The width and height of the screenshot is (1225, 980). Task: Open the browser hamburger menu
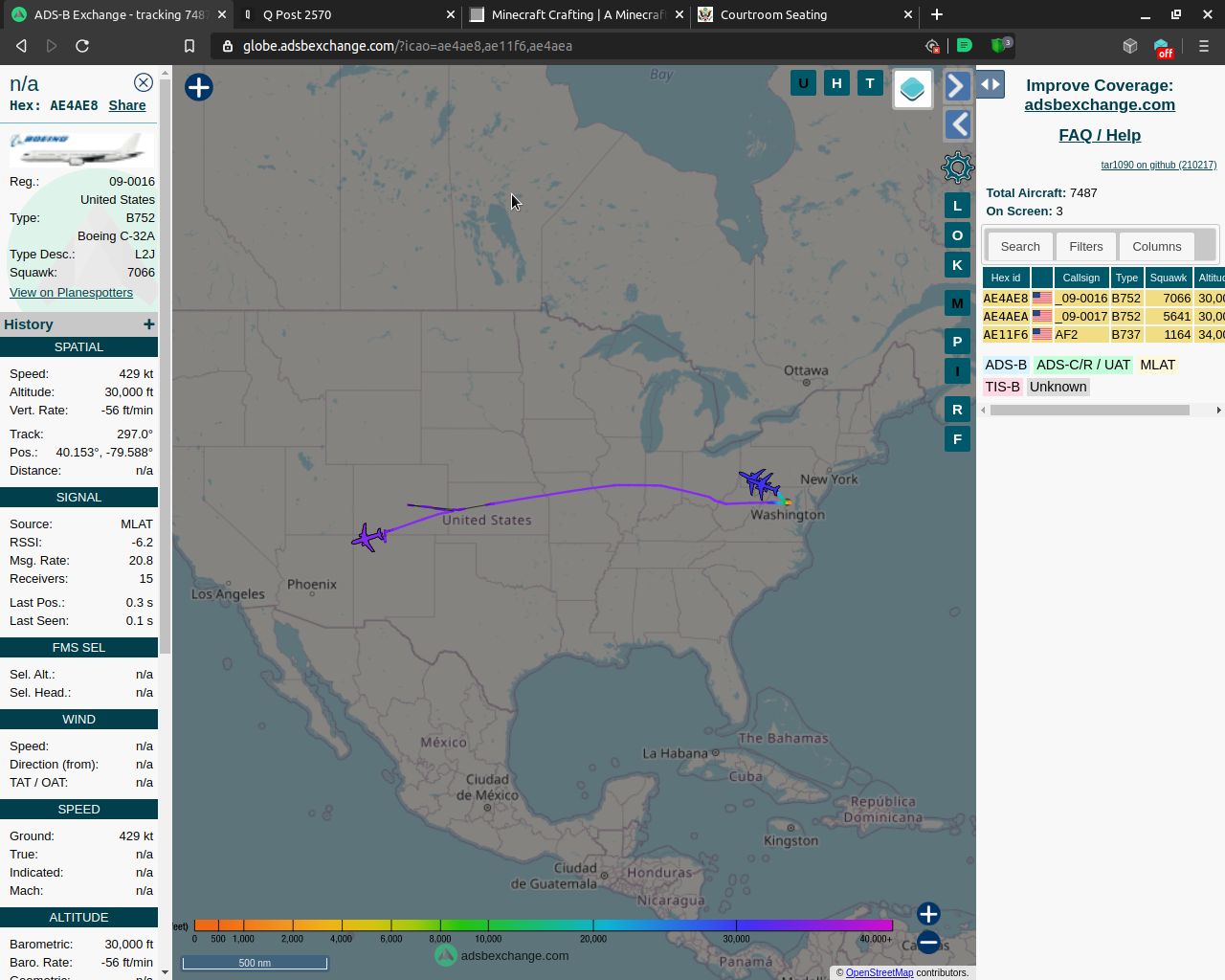click(x=1204, y=46)
